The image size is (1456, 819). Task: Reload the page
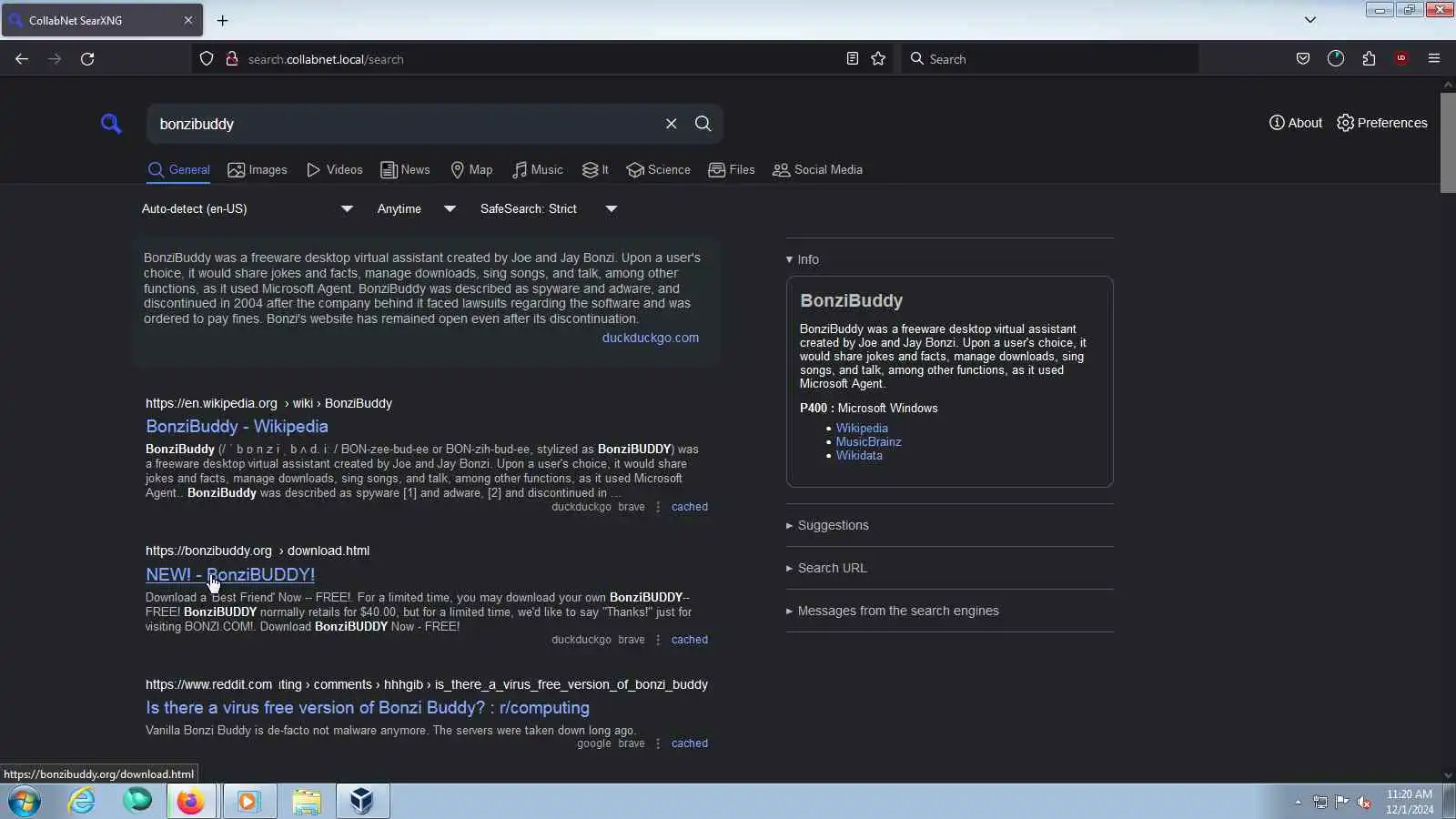(87, 59)
